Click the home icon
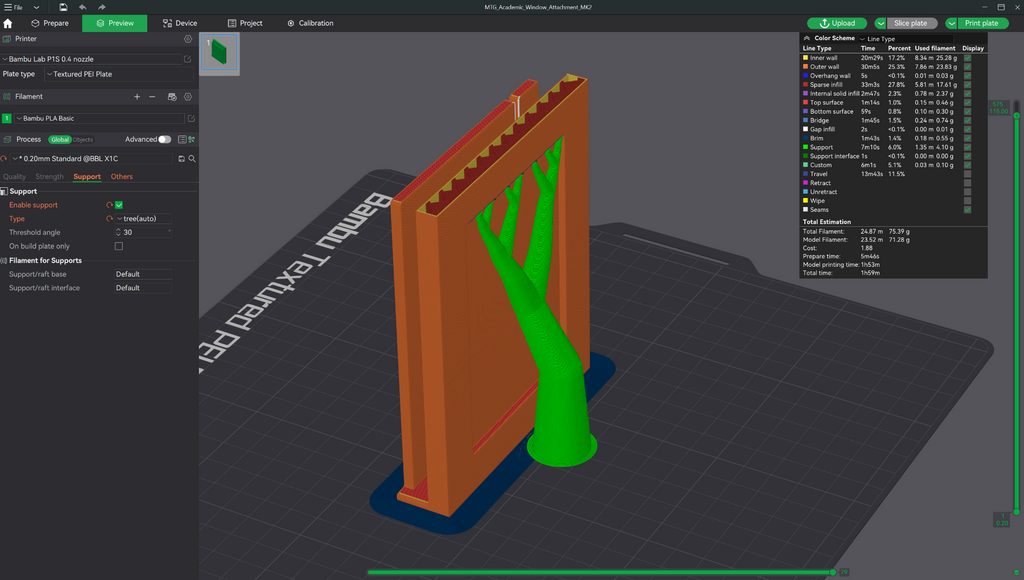Image resolution: width=1024 pixels, height=580 pixels. point(8,23)
